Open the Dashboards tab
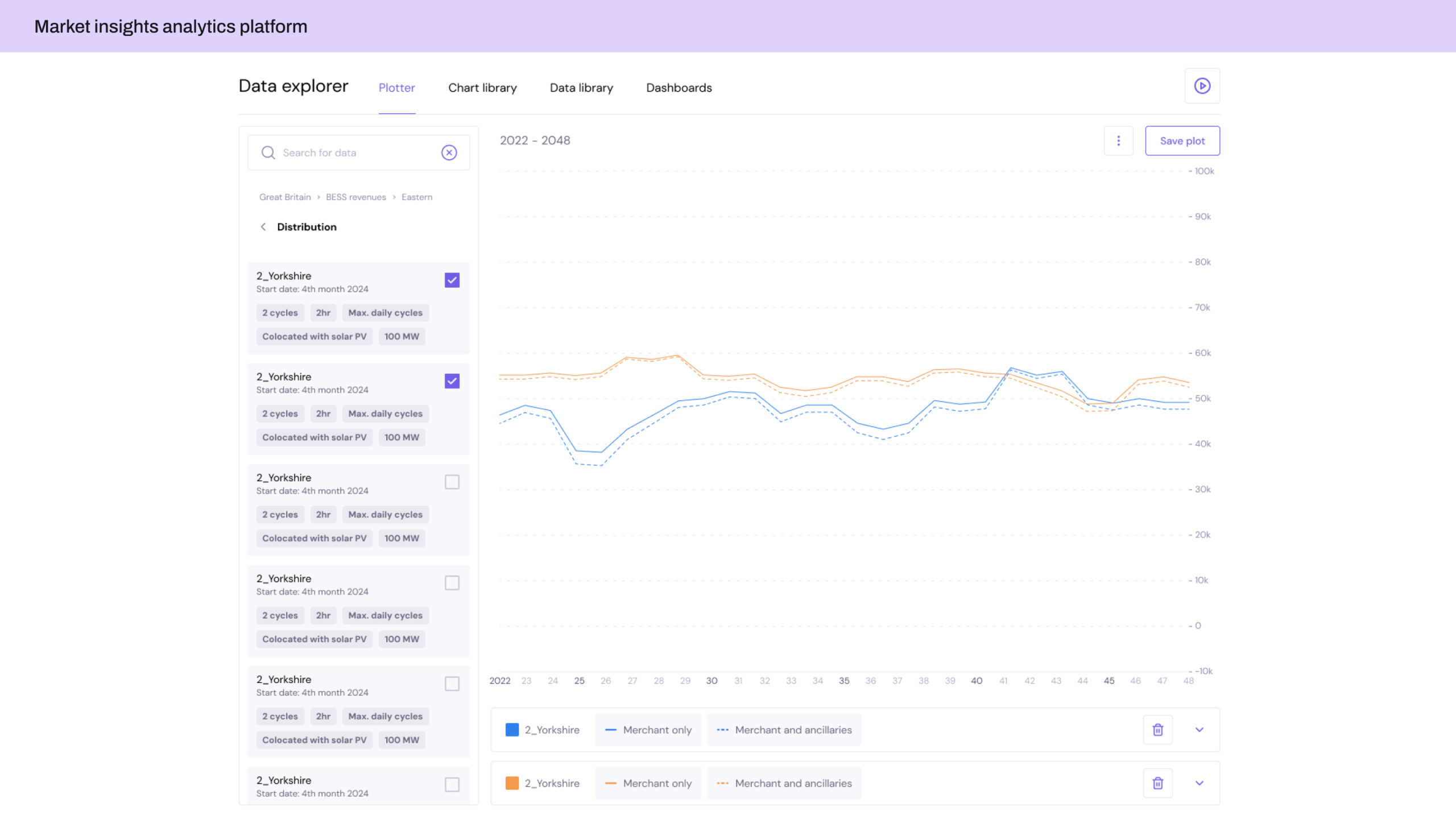The image size is (1456, 819). (x=679, y=88)
